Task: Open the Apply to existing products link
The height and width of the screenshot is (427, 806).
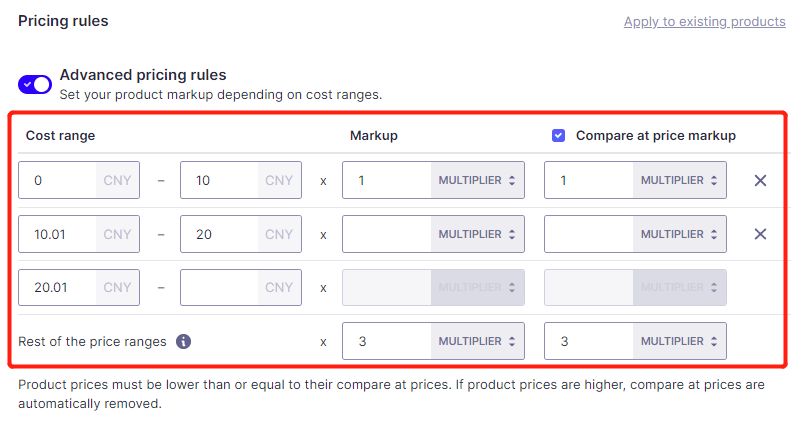Action: (x=705, y=22)
